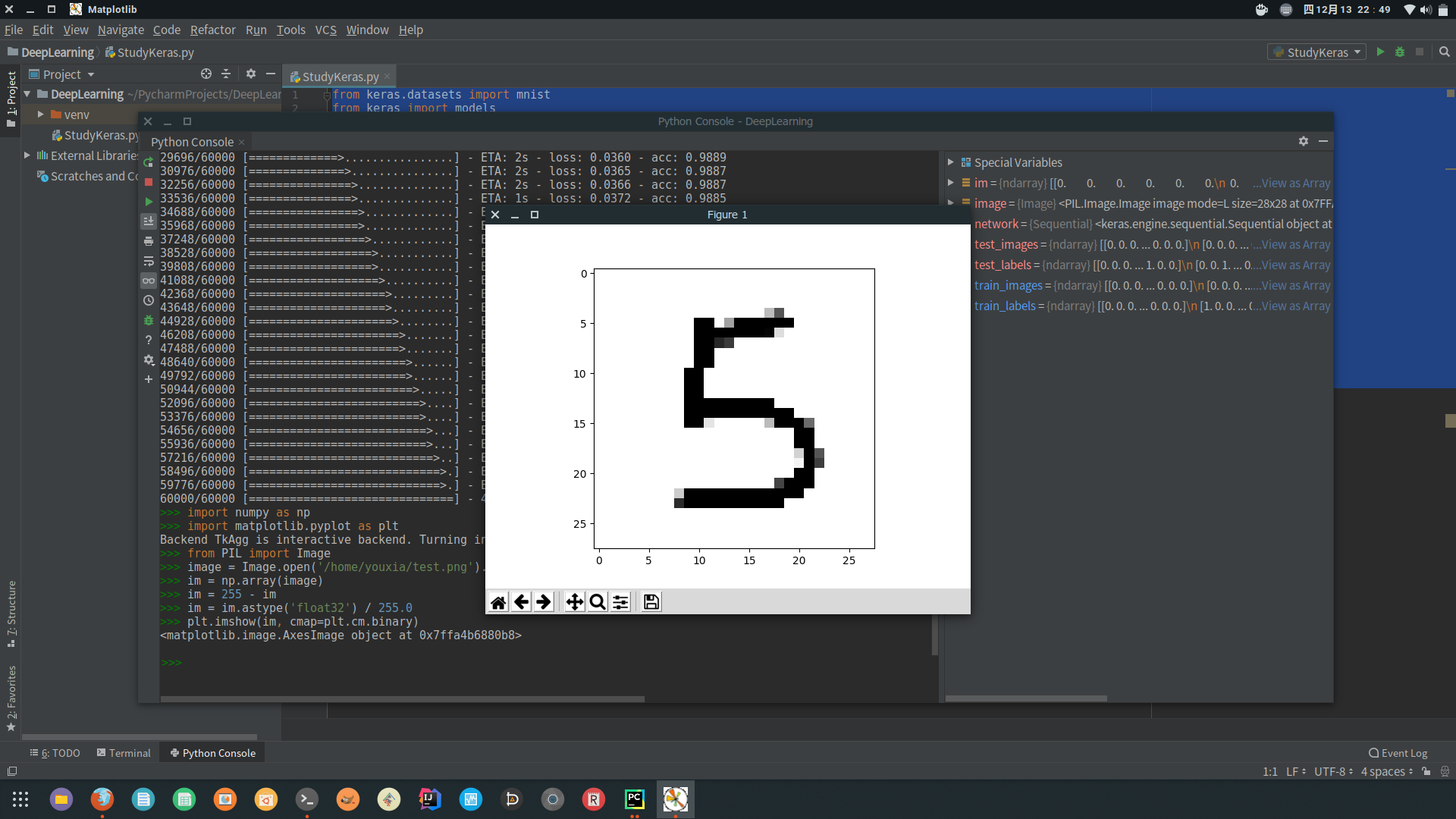Toggle tool window bars at bottom-left corner
This screenshot has height=819, width=1456.
tap(11, 771)
